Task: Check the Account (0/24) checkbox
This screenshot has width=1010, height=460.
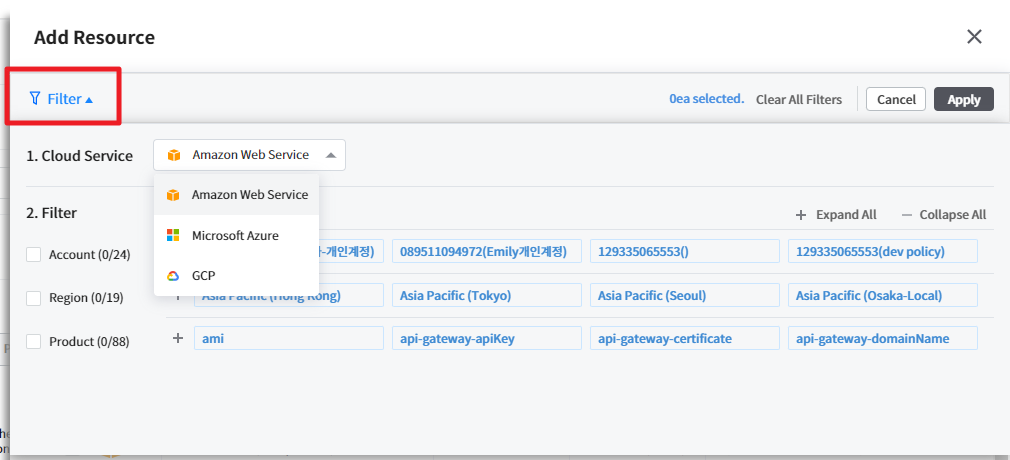Action: pos(34,255)
